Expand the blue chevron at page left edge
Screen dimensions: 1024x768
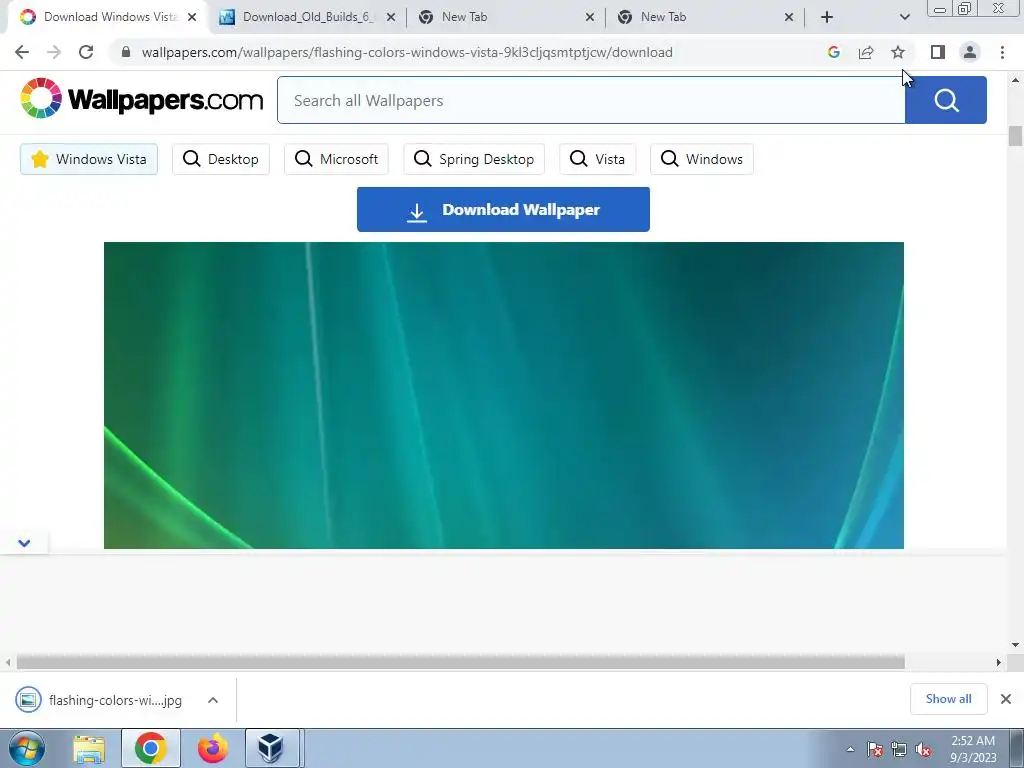(24, 543)
